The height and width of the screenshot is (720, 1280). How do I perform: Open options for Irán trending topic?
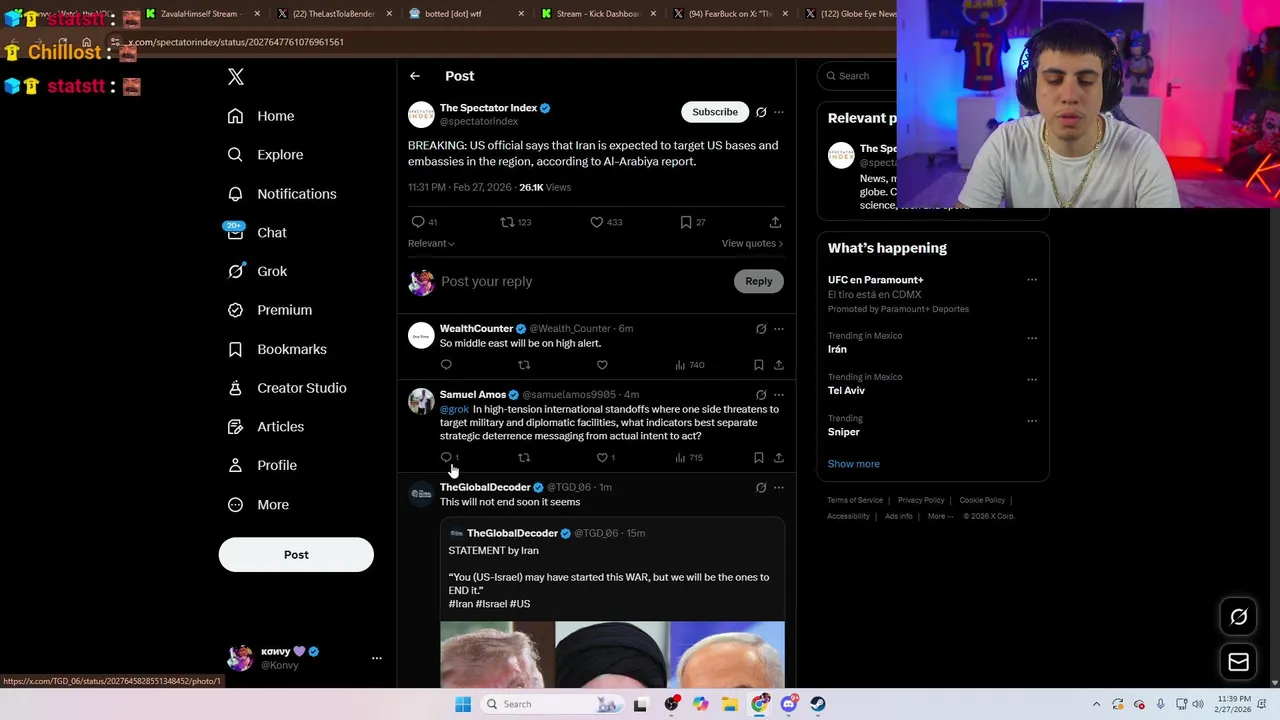tap(1032, 338)
